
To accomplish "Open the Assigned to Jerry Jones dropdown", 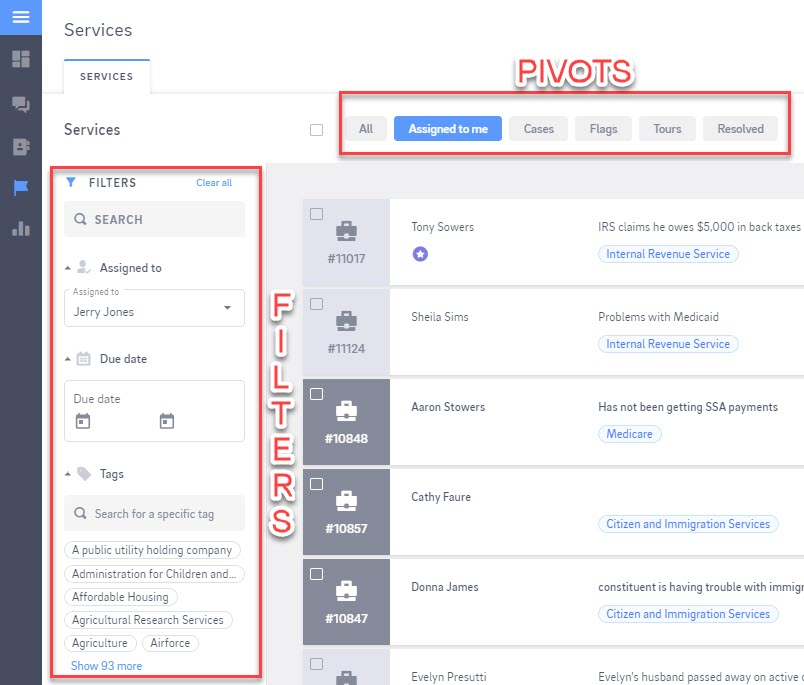I will (154, 307).
